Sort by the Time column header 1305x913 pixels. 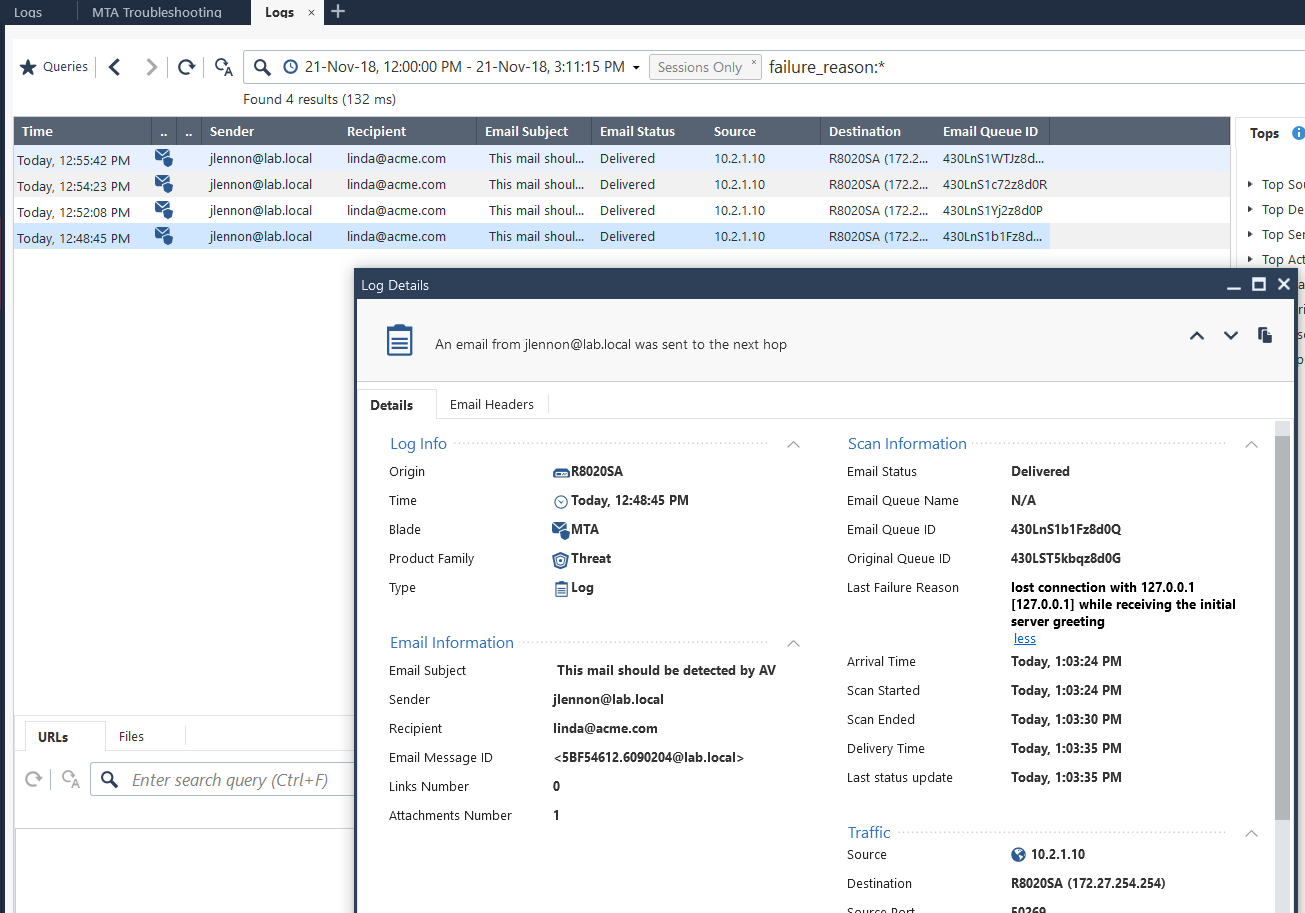coord(83,131)
